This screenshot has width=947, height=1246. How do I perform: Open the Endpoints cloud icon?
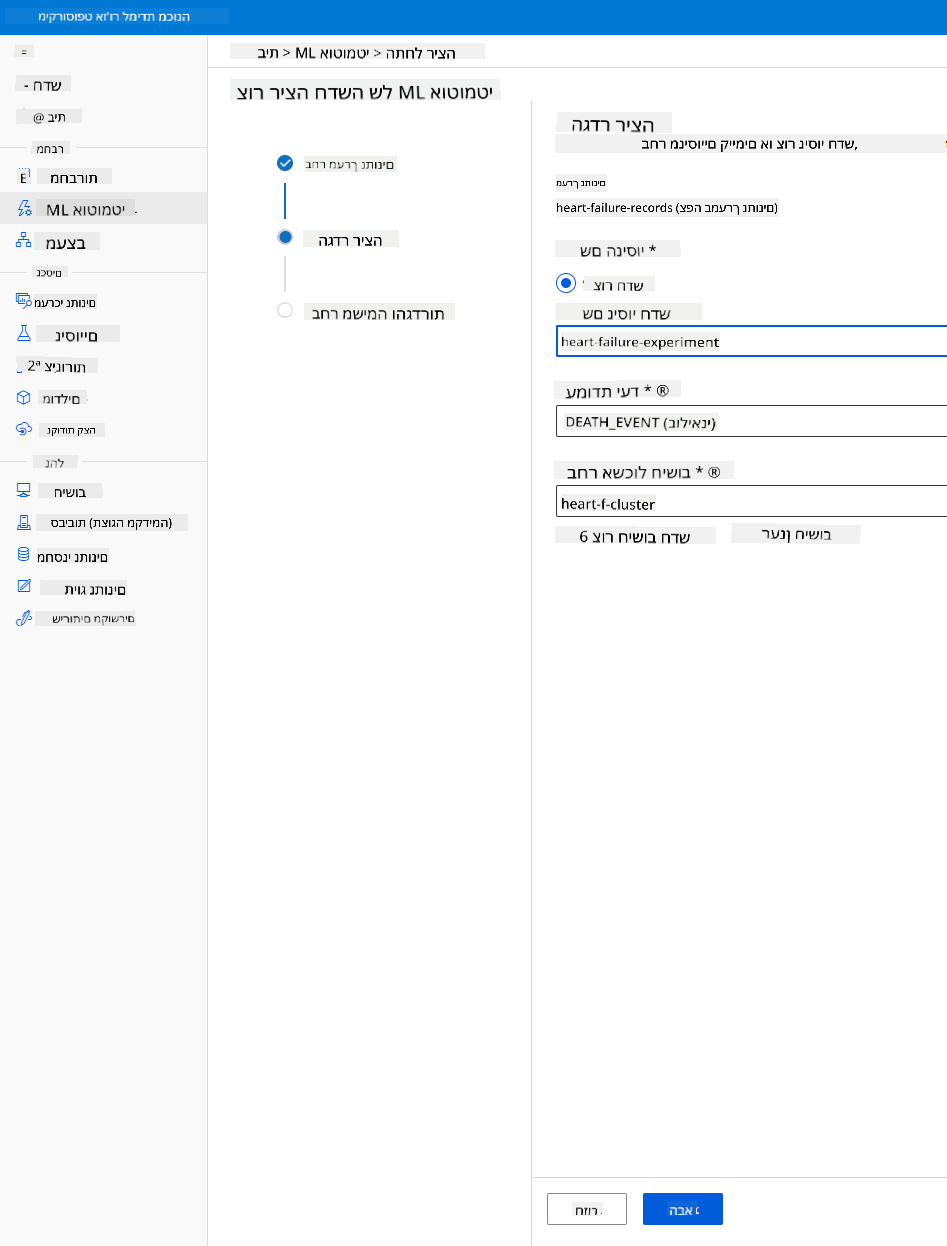(x=24, y=429)
